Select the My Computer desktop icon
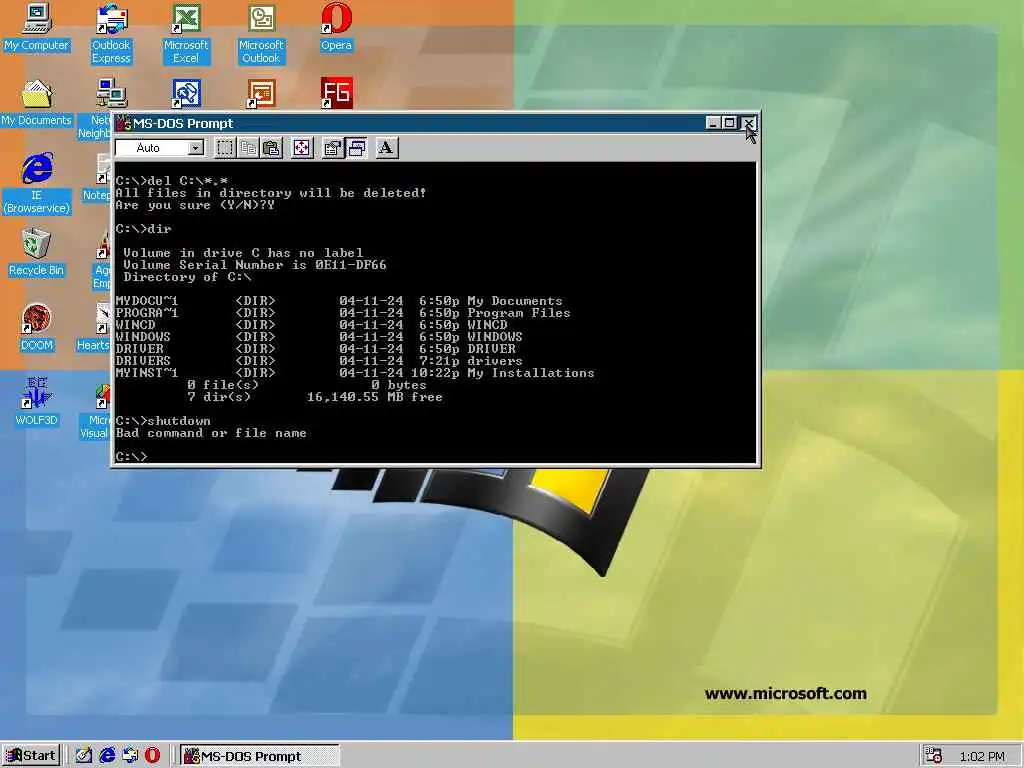Screen dimensions: 1024x768 point(36,27)
